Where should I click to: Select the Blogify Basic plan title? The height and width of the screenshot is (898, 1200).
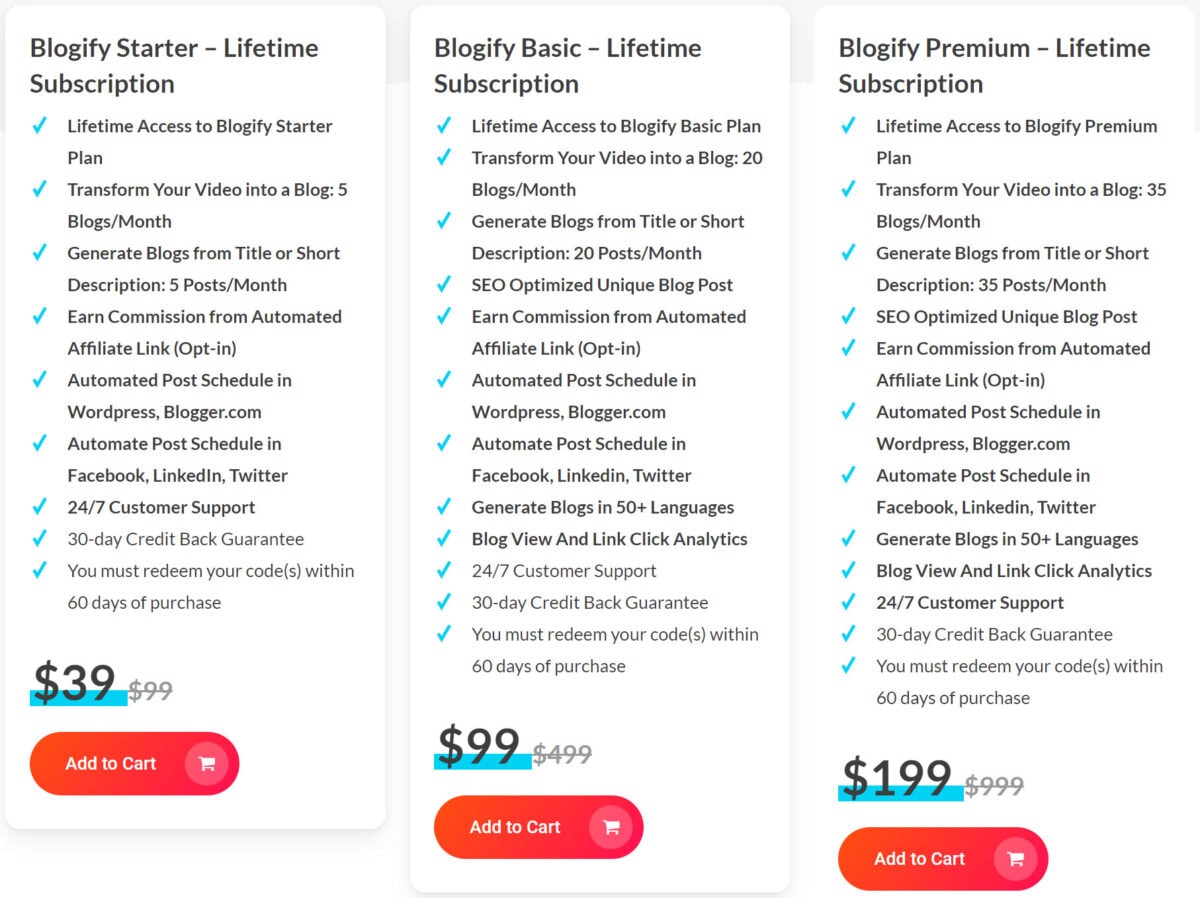567,66
